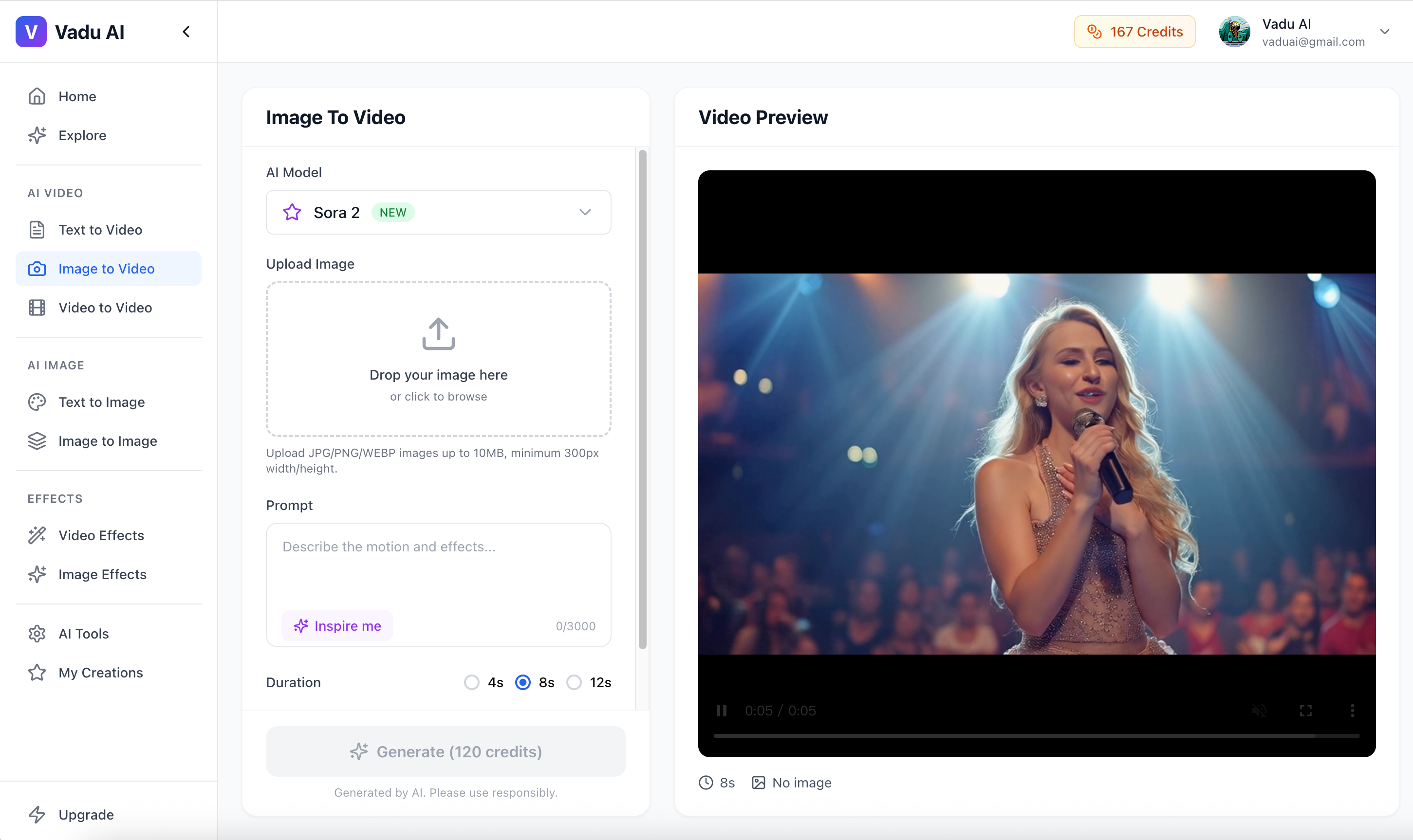1413x840 pixels.
Task: Click the Image Effects sparkle icon
Action: pos(36,574)
